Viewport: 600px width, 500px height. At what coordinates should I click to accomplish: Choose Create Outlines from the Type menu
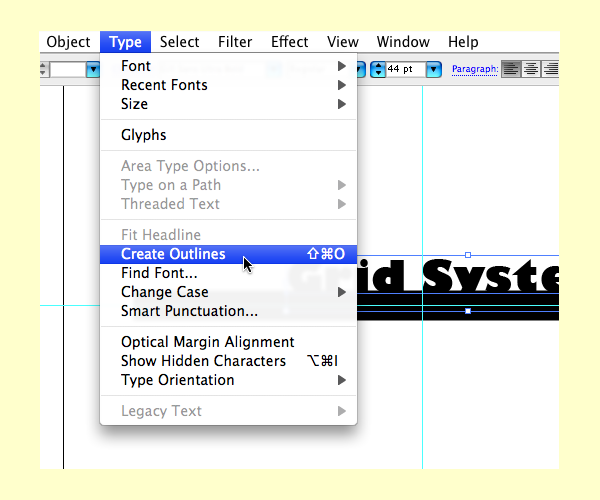[x=173, y=254]
